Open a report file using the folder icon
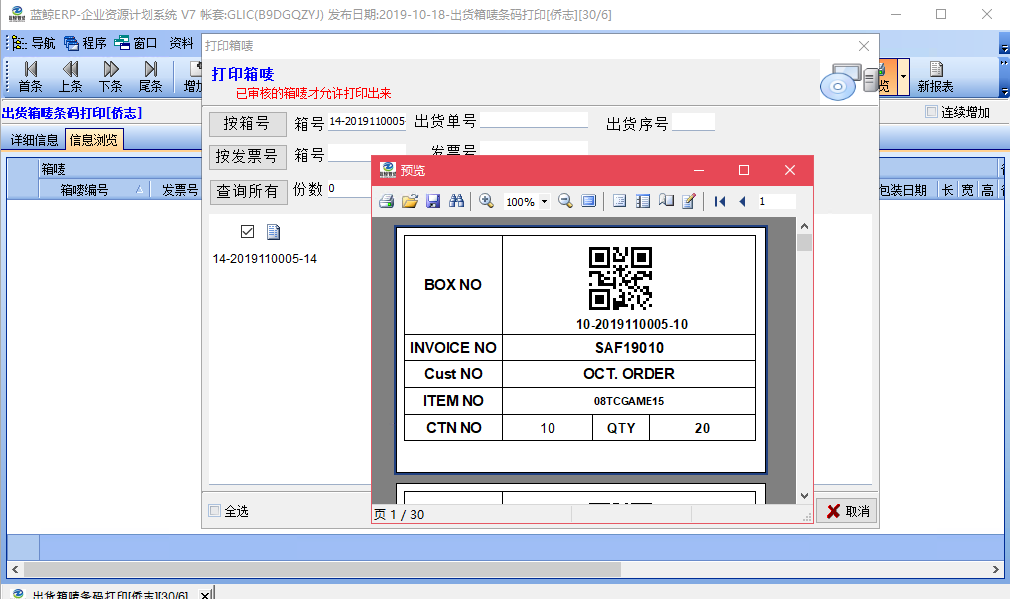This screenshot has width=1010, height=599. coord(410,202)
